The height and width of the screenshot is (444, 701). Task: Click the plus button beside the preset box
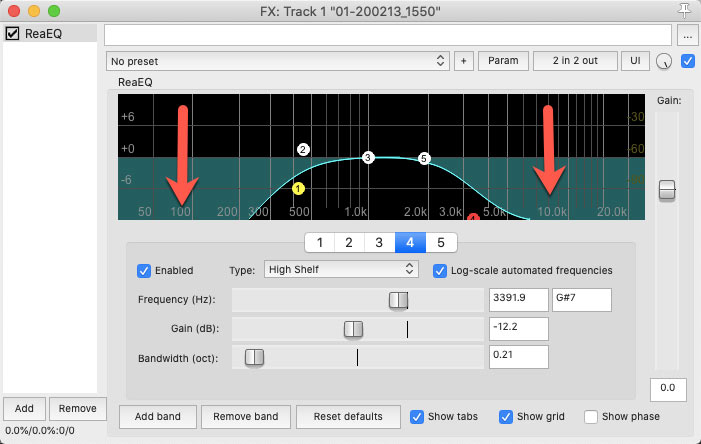(x=463, y=61)
